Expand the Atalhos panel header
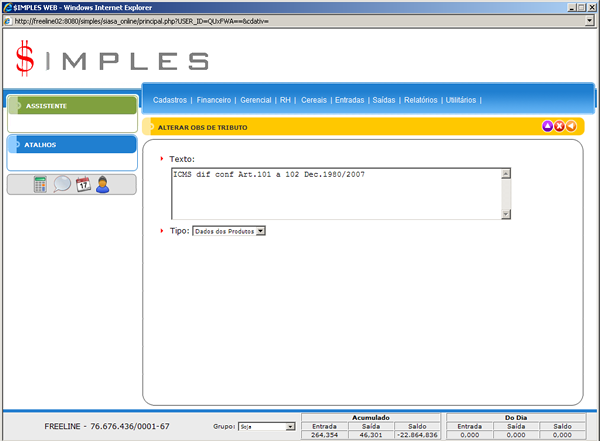The width and height of the screenshot is (600, 441). point(72,145)
